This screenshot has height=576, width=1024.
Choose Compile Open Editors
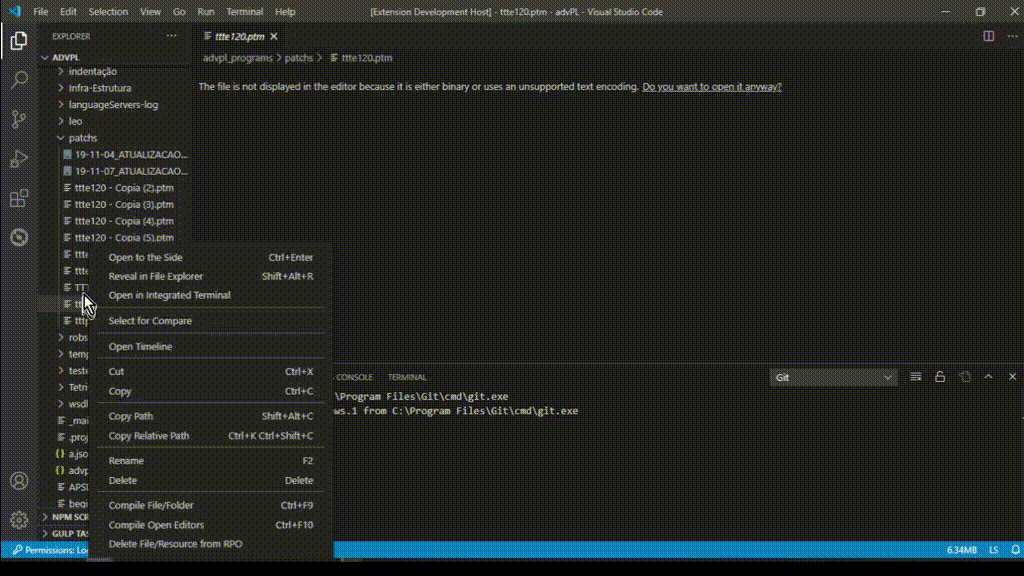pos(210,525)
